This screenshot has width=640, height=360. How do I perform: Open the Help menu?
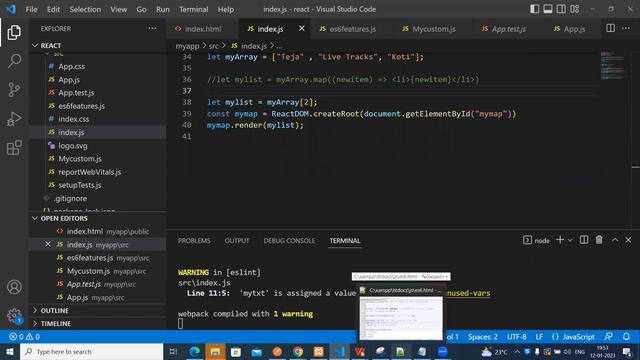pyautogui.click(x=226, y=9)
